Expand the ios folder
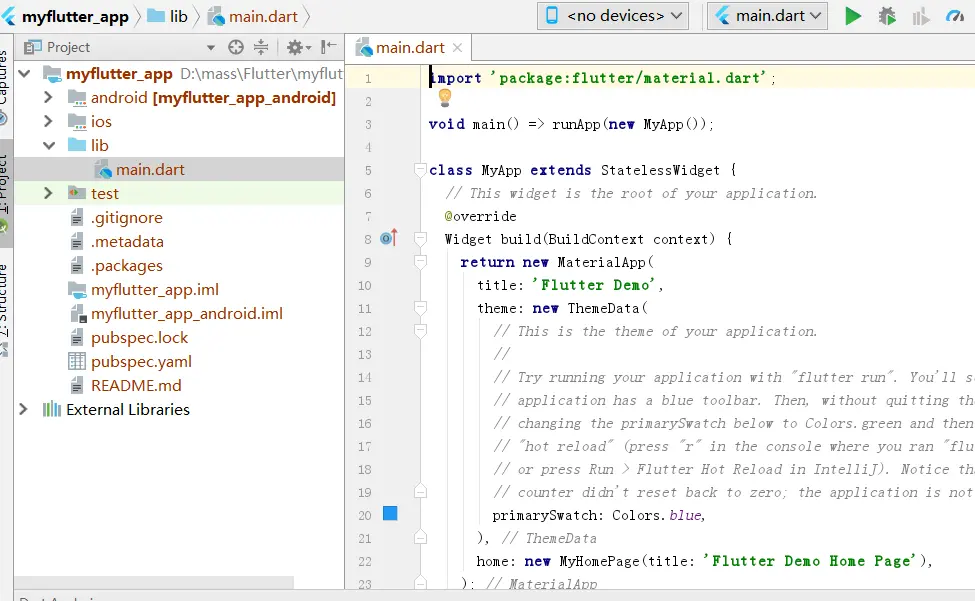The width and height of the screenshot is (975, 601). tap(48, 121)
